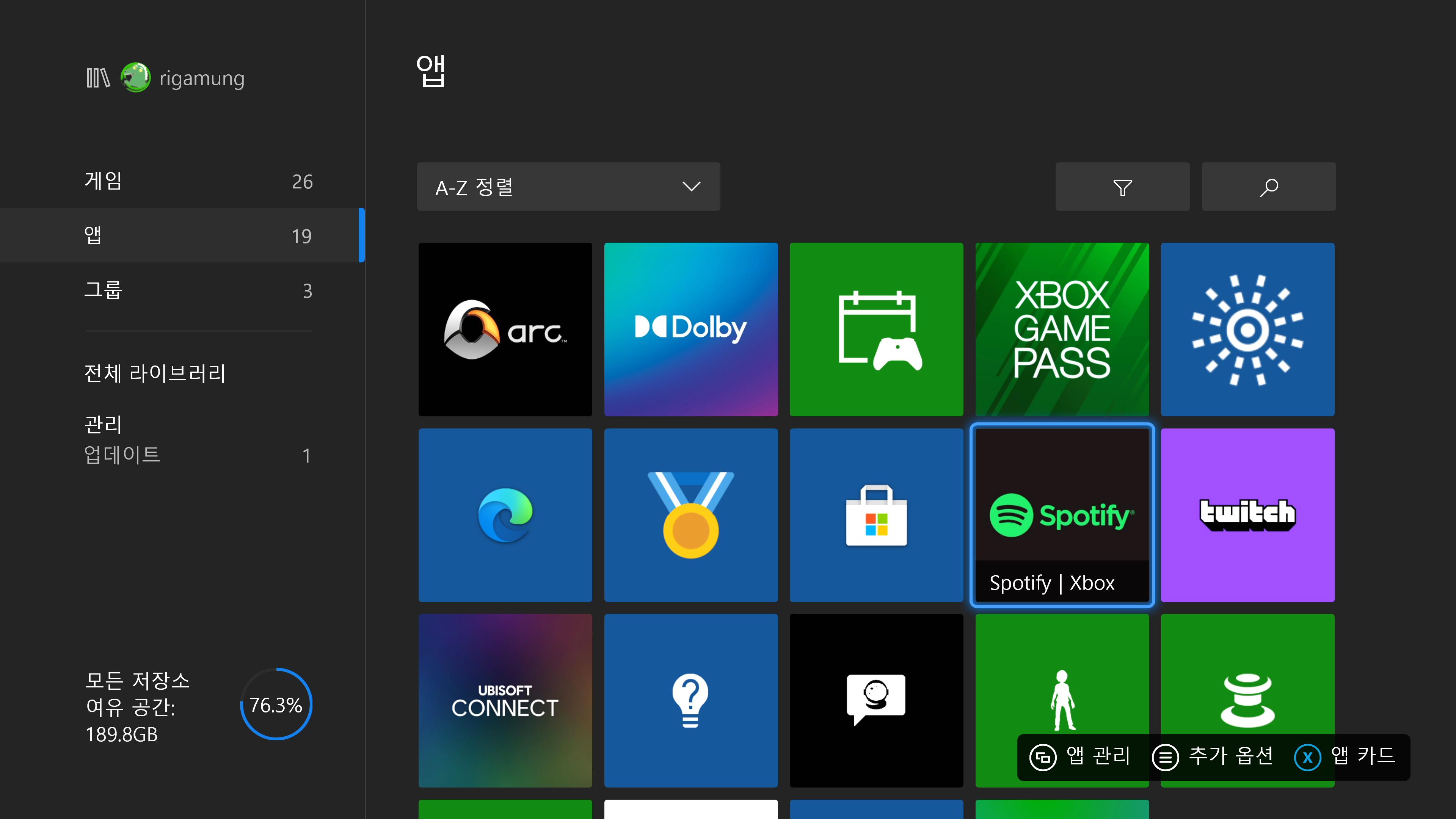The width and height of the screenshot is (1456, 819).
Task: Open the Microsoft Store shopping bag tile
Action: [876, 515]
